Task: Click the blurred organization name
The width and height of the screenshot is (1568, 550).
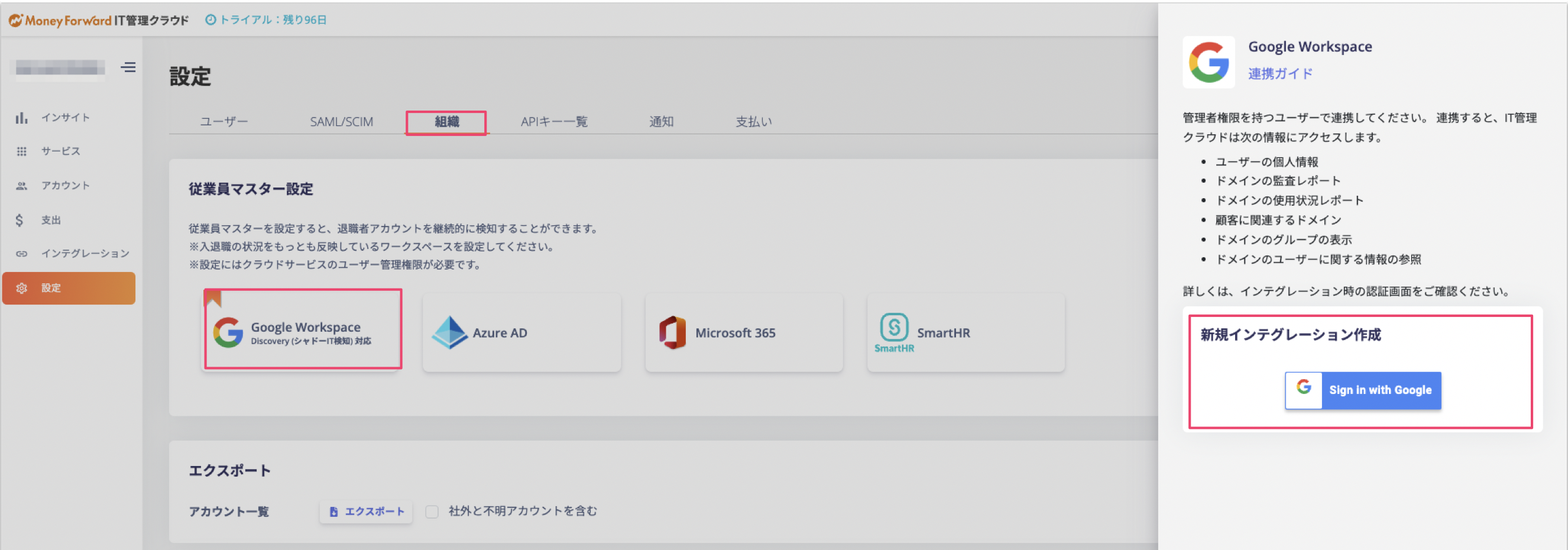Action: (60, 67)
